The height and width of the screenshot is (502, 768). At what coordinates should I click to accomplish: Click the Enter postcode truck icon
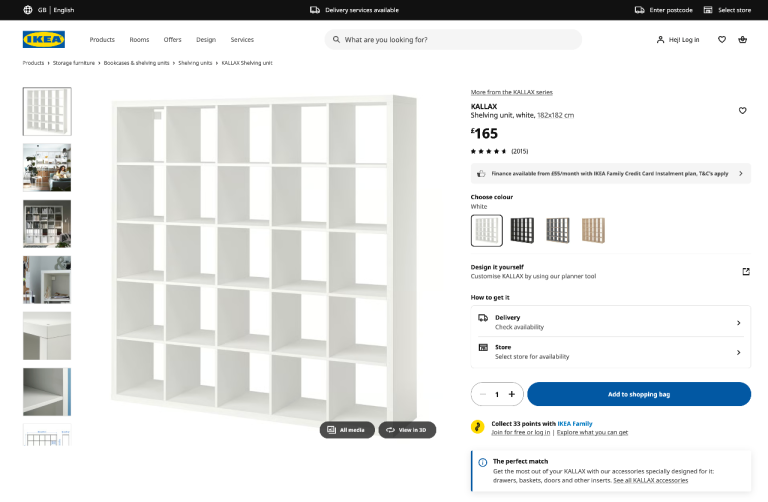click(639, 10)
